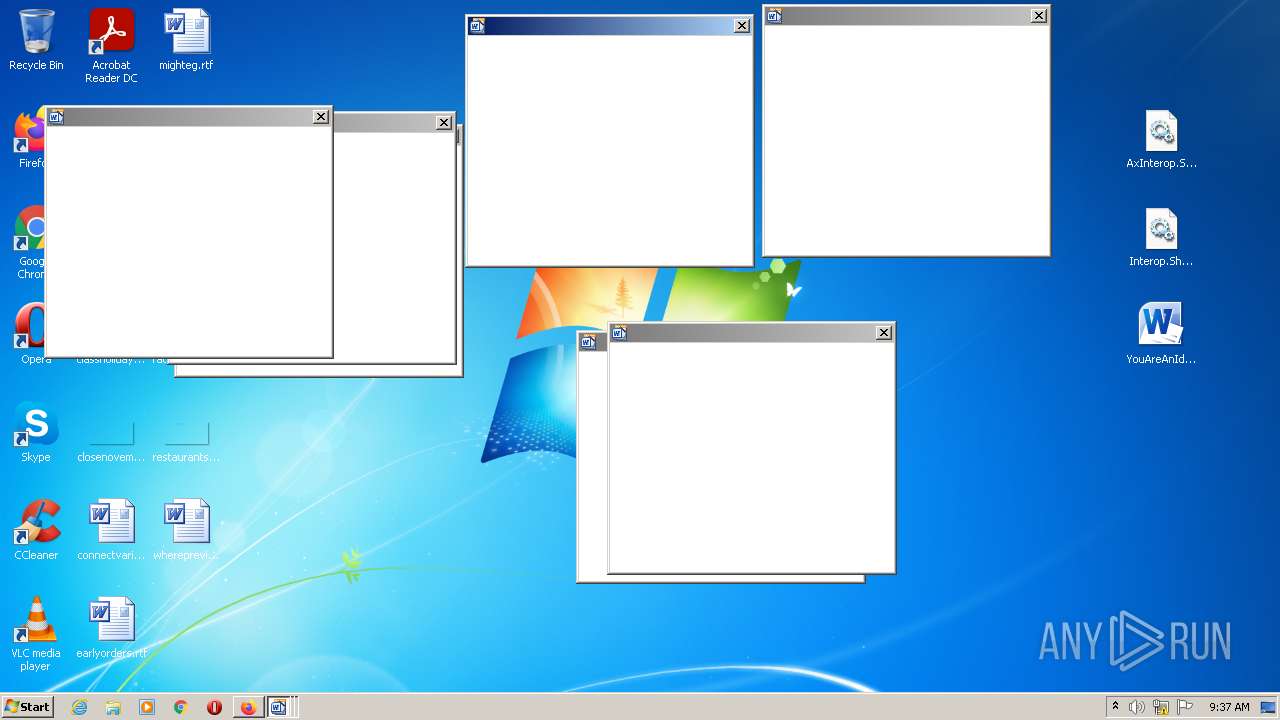Select the closenovem... file icon
1280x720 pixels.
(111, 440)
